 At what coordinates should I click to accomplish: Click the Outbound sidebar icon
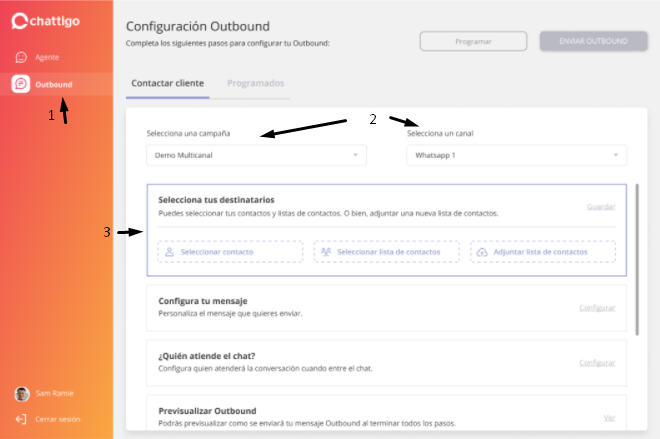(21, 84)
